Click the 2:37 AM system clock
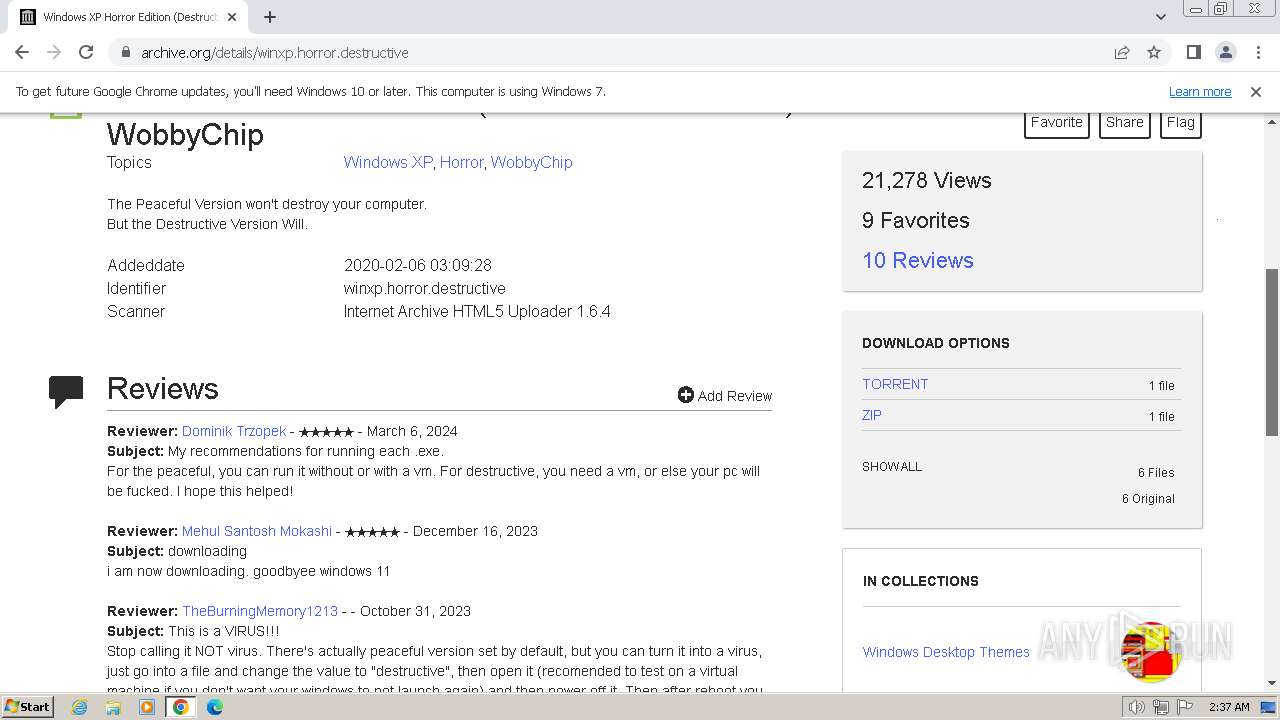Image resolution: width=1280 pixels, height=720 pixels. click(x=1229, y=707)
